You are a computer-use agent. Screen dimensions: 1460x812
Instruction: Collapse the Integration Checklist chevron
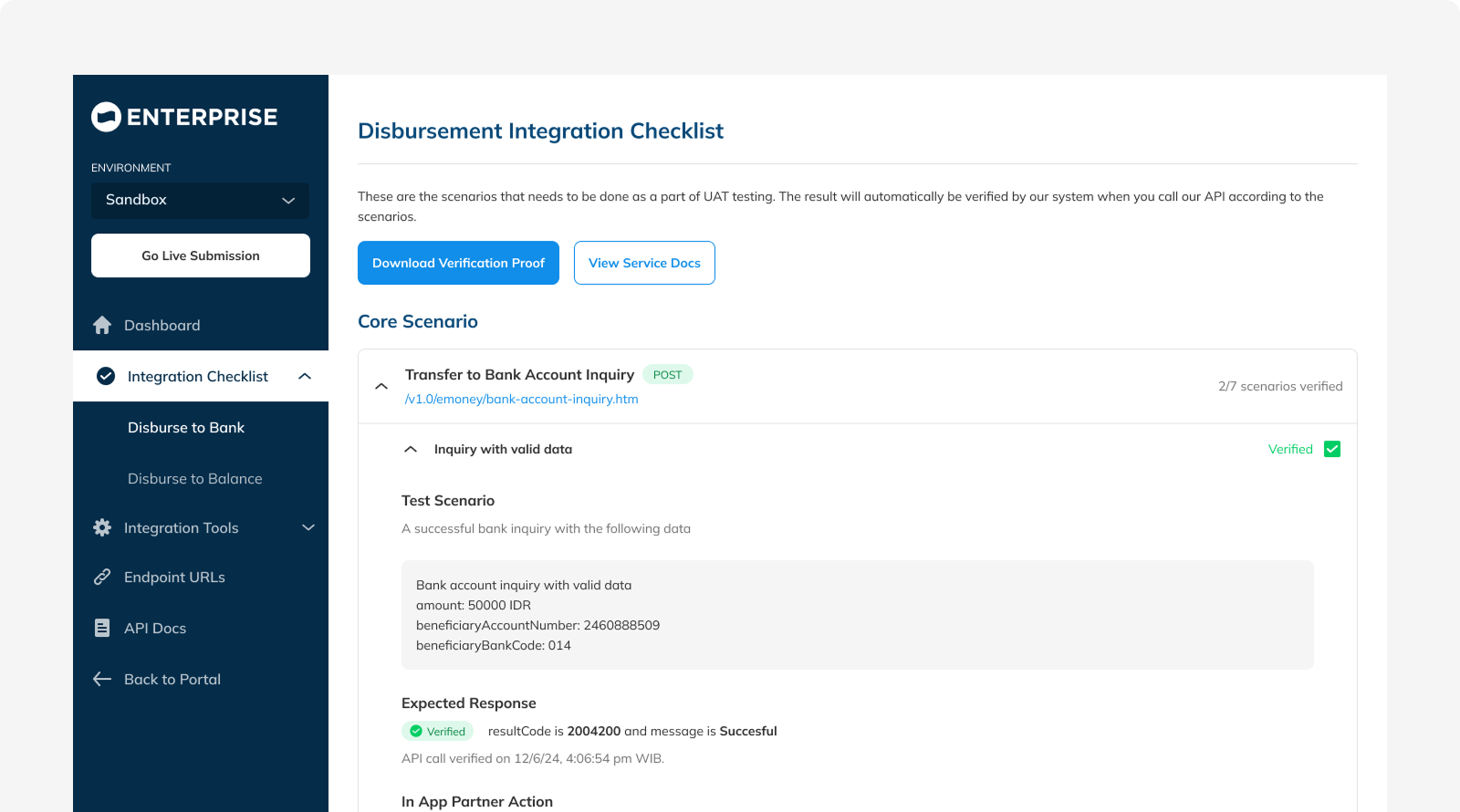[305, 376]
